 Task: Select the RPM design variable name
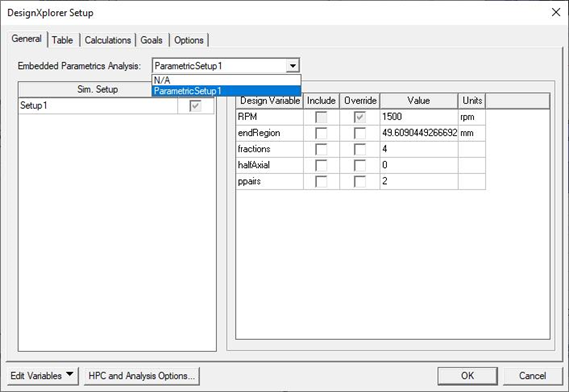[x=270, y=117]
